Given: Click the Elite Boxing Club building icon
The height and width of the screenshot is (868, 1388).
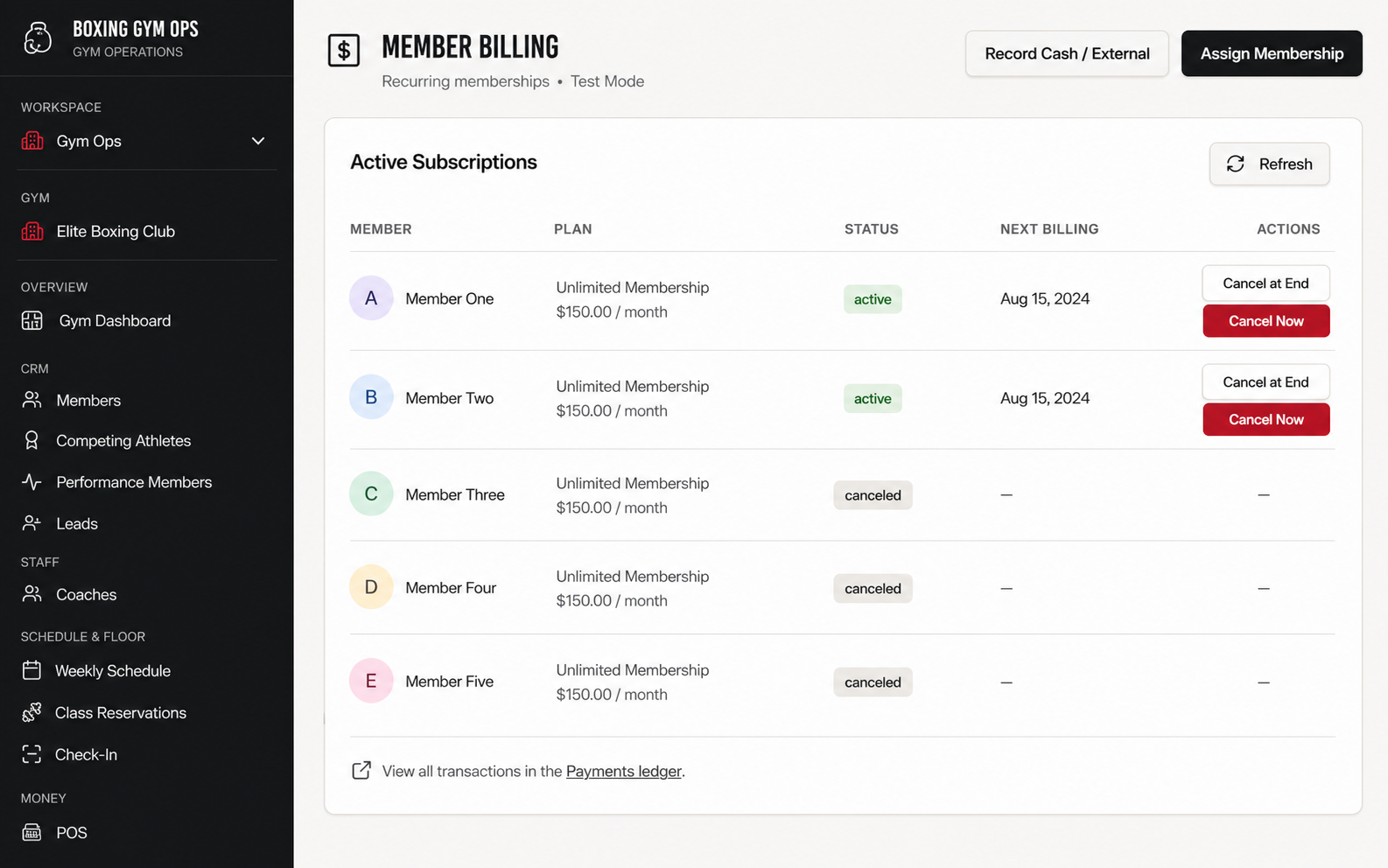Looking at the screenshot, I should click(32, 231).
